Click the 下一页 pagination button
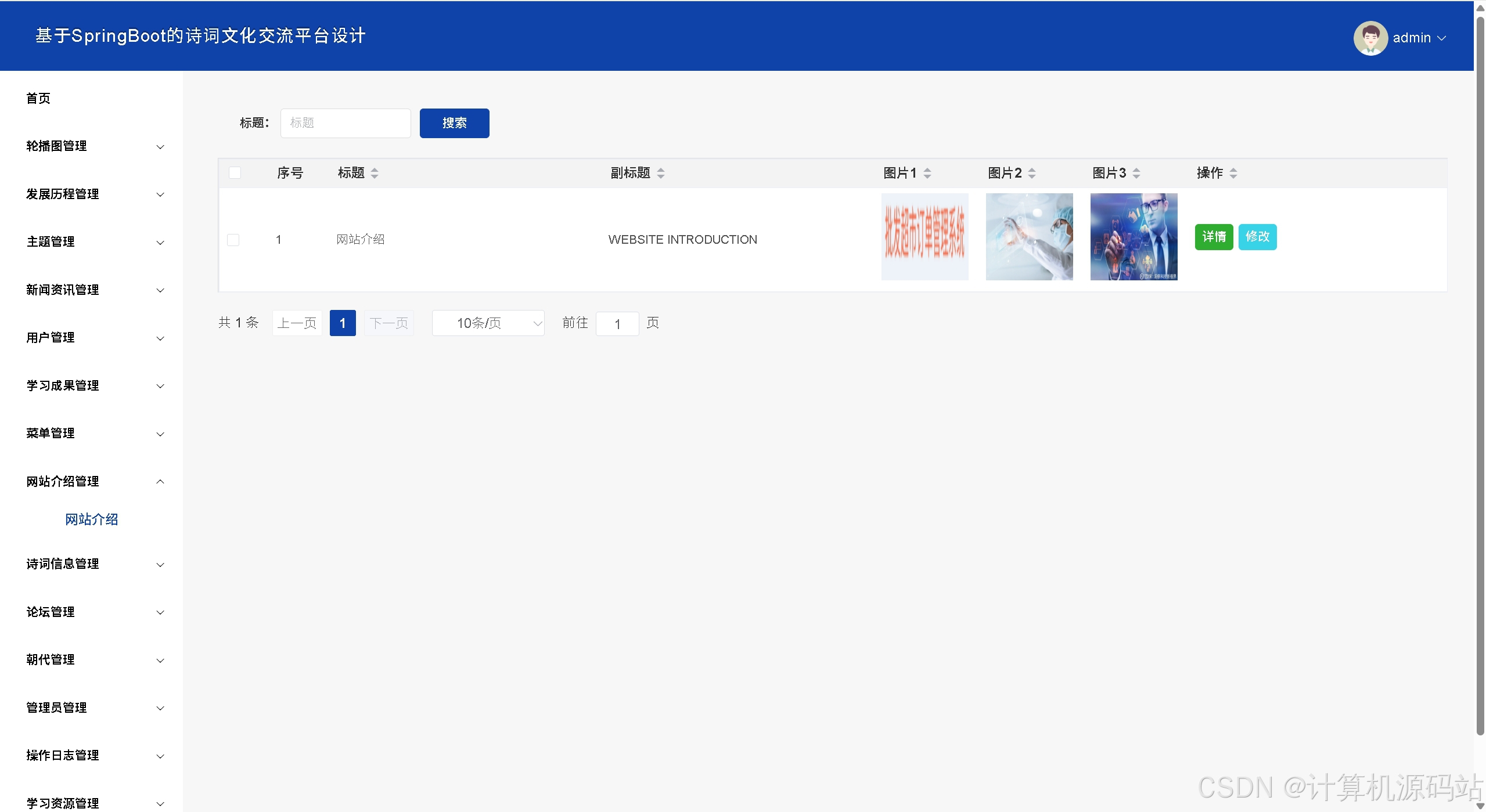1486x812 pixels. point(389,323)
